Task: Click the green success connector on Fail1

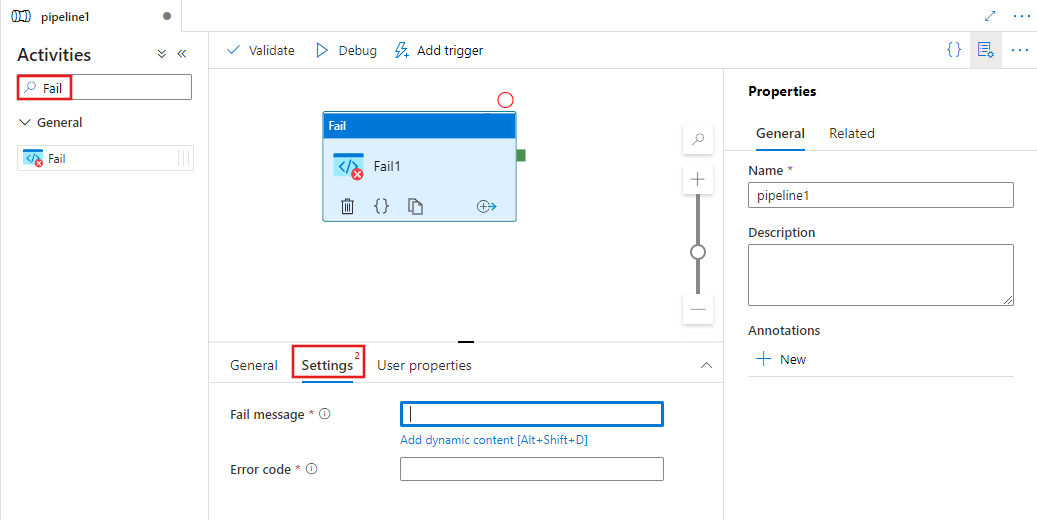Action: [x=521, y=155]
